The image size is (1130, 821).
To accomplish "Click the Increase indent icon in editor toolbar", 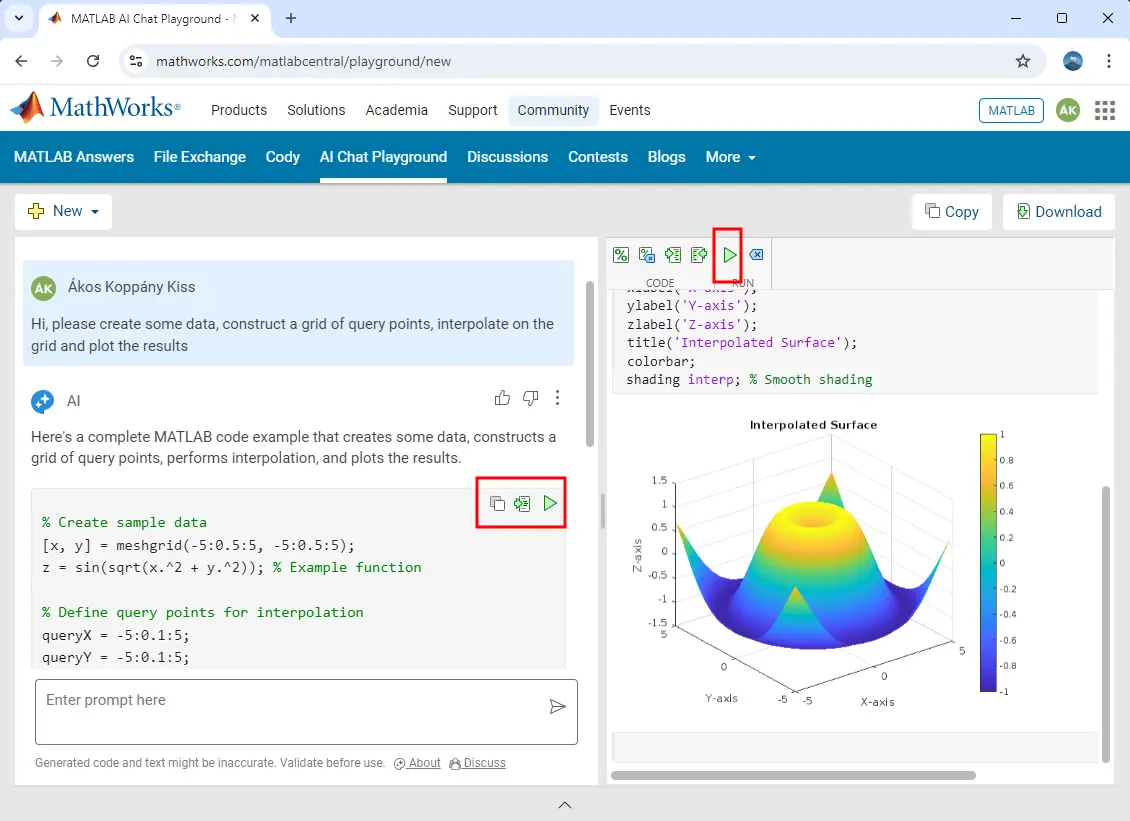I will tap(672, 254).
